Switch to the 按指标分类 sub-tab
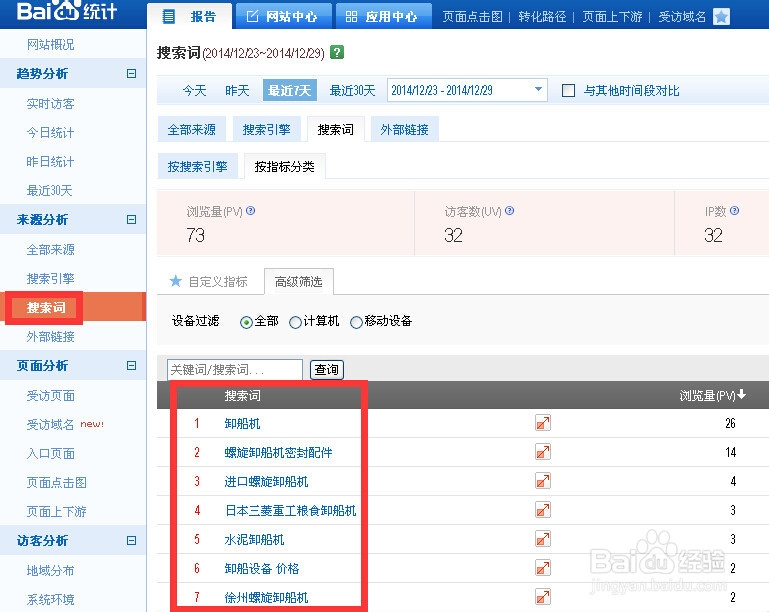 284,167
